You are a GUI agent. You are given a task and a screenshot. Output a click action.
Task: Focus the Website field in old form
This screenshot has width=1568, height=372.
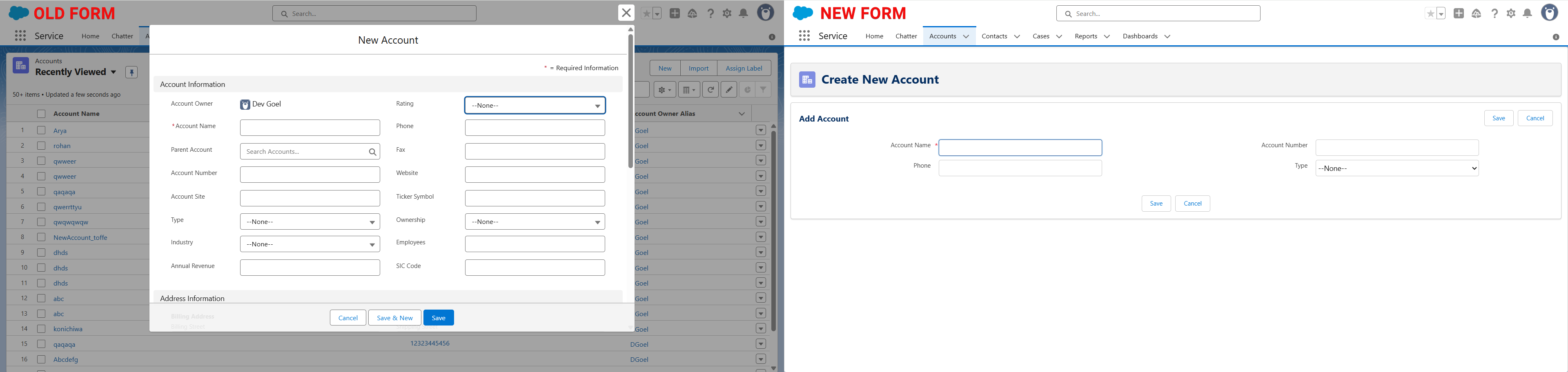535,175
